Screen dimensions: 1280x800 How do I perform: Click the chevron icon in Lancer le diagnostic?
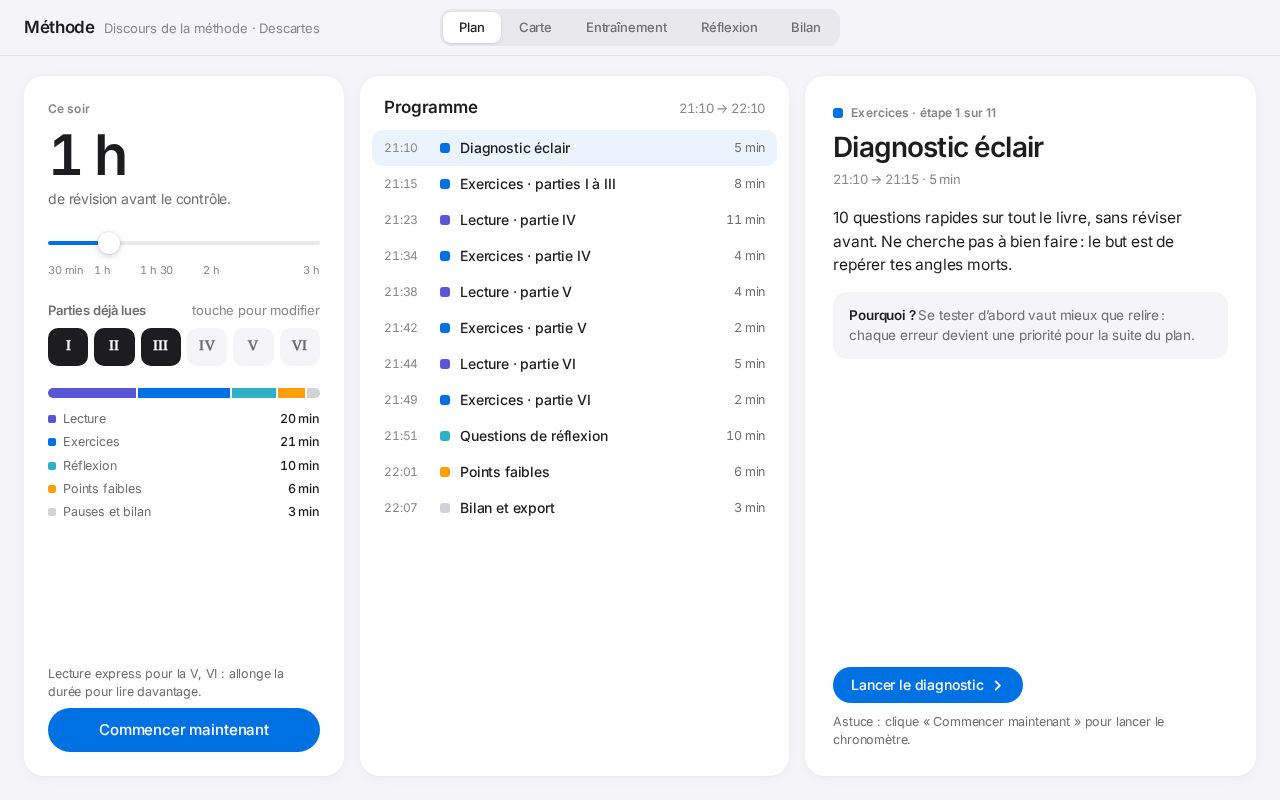[997, 685]
